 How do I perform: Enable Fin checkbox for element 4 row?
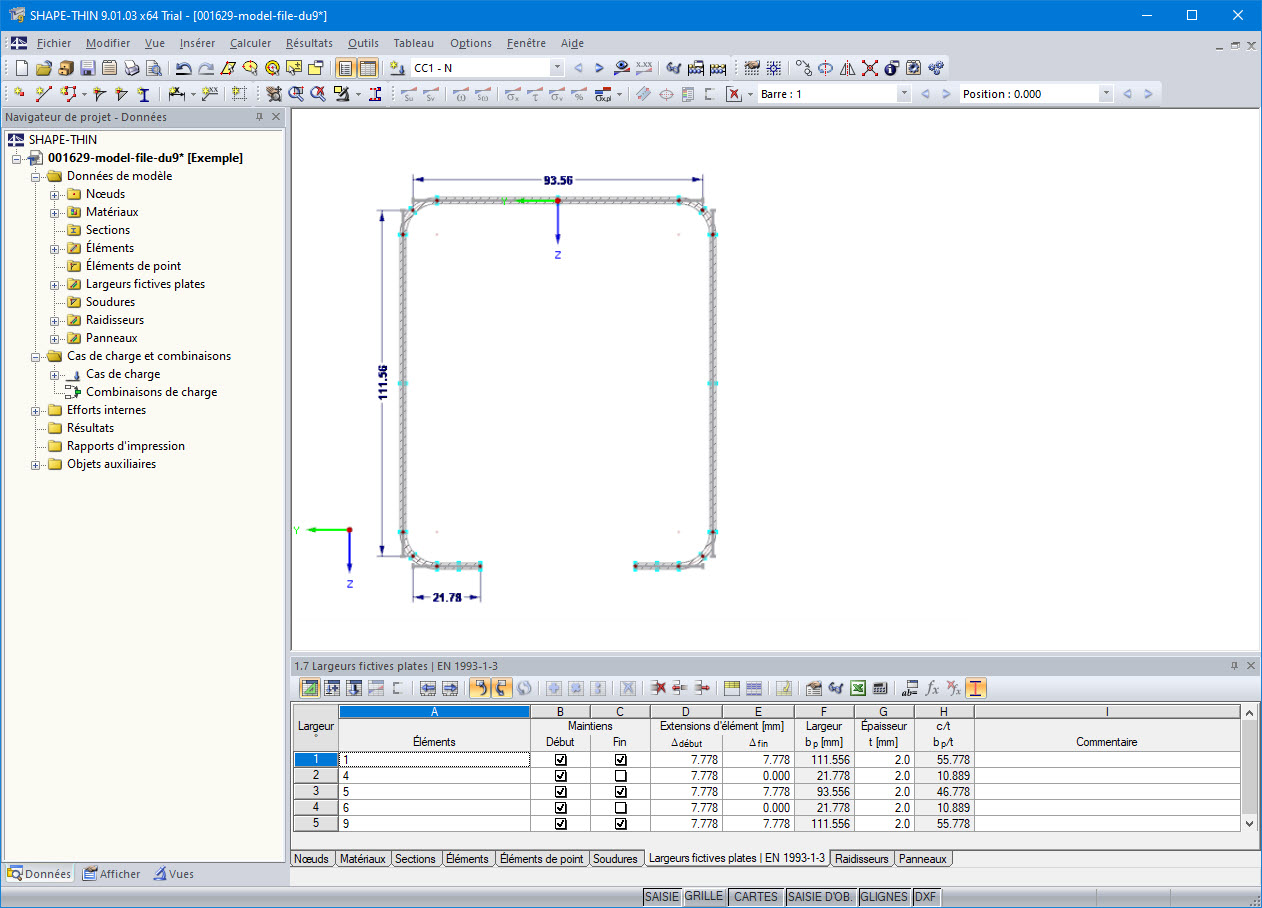[620, 776]
